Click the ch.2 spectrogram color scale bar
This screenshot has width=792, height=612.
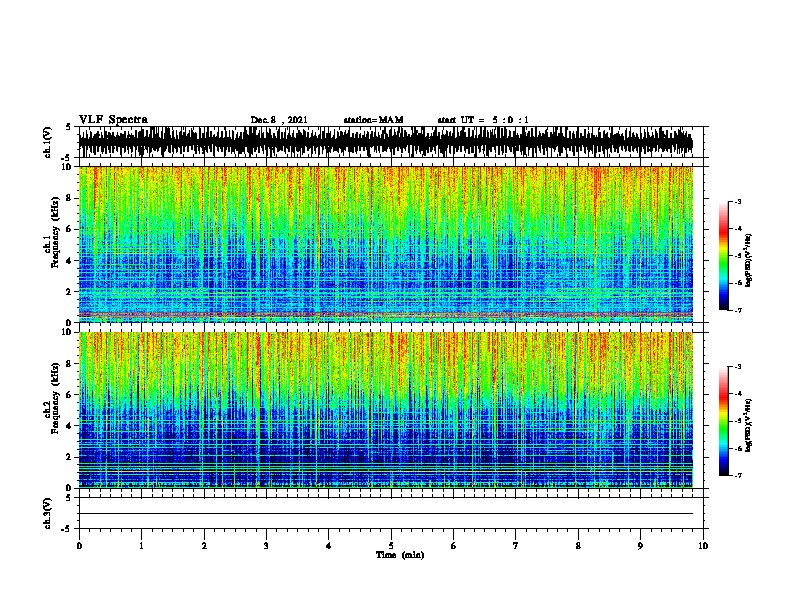(x=723, y=421)
